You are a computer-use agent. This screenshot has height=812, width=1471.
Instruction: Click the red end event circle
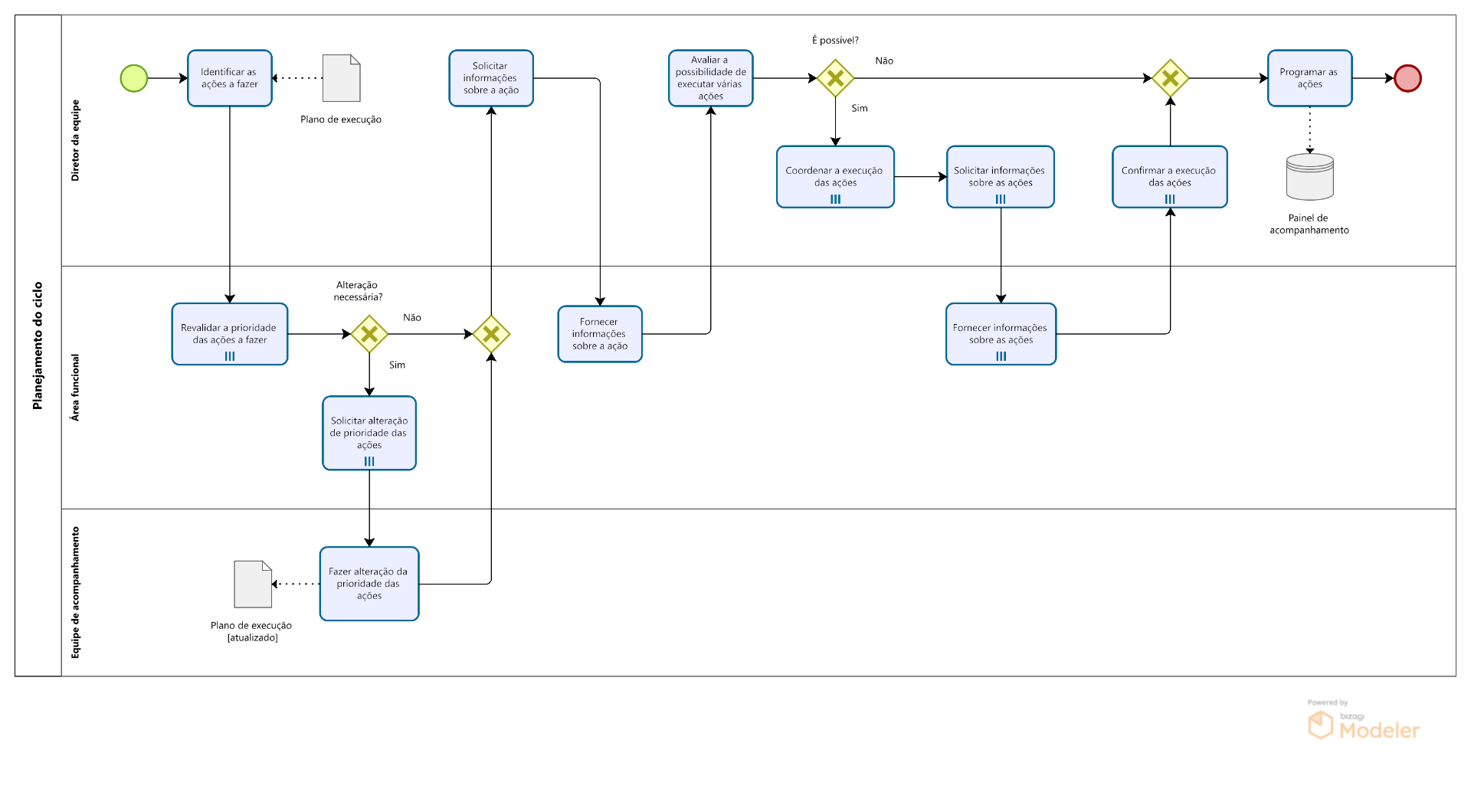tap(1407, 78)
